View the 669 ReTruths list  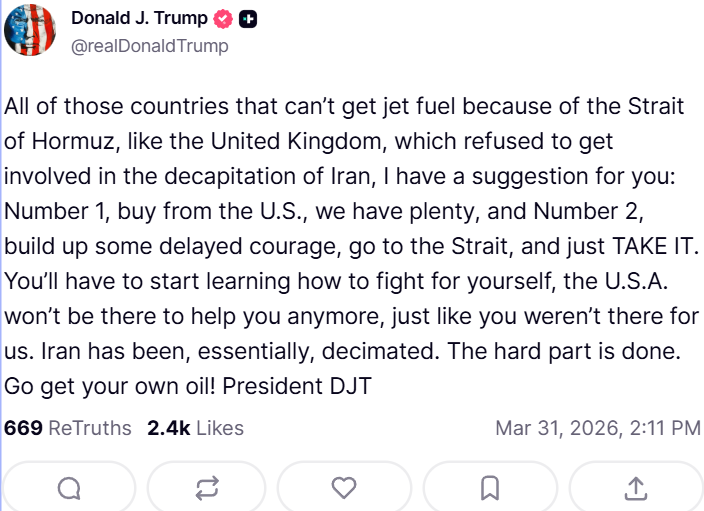(x=68, y=428)
